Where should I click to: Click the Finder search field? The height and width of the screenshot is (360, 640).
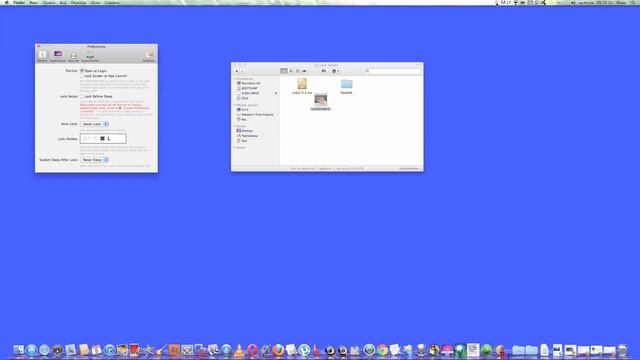pyautogui.click(x=393, y=71)
